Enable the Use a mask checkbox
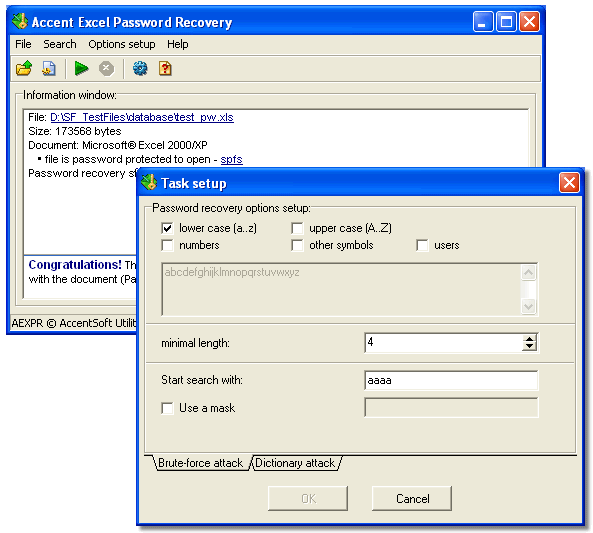The width and height of the screenshot is (593, 533). point(167,408)
